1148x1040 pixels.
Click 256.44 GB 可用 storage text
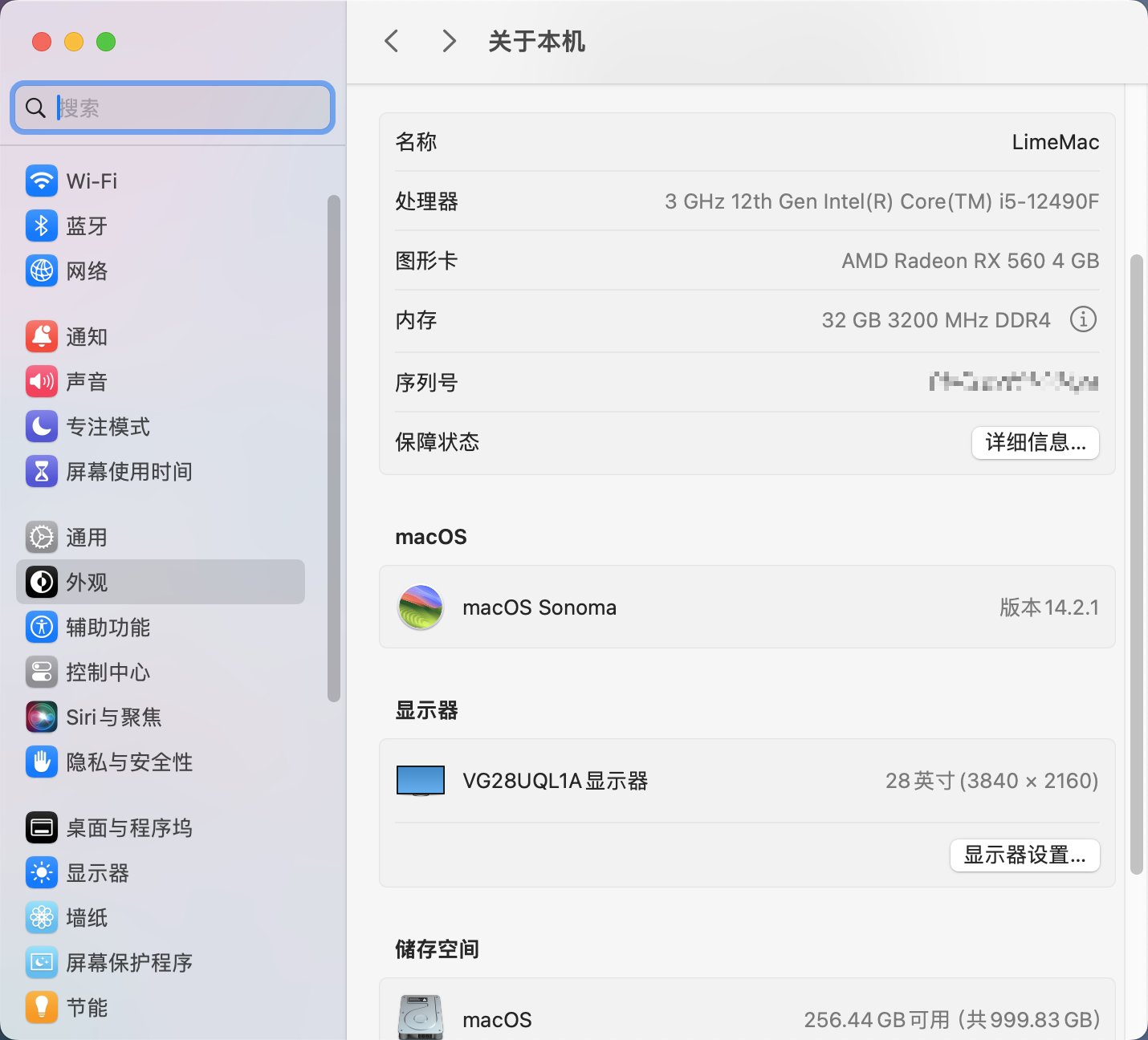tap(951, 1020)
